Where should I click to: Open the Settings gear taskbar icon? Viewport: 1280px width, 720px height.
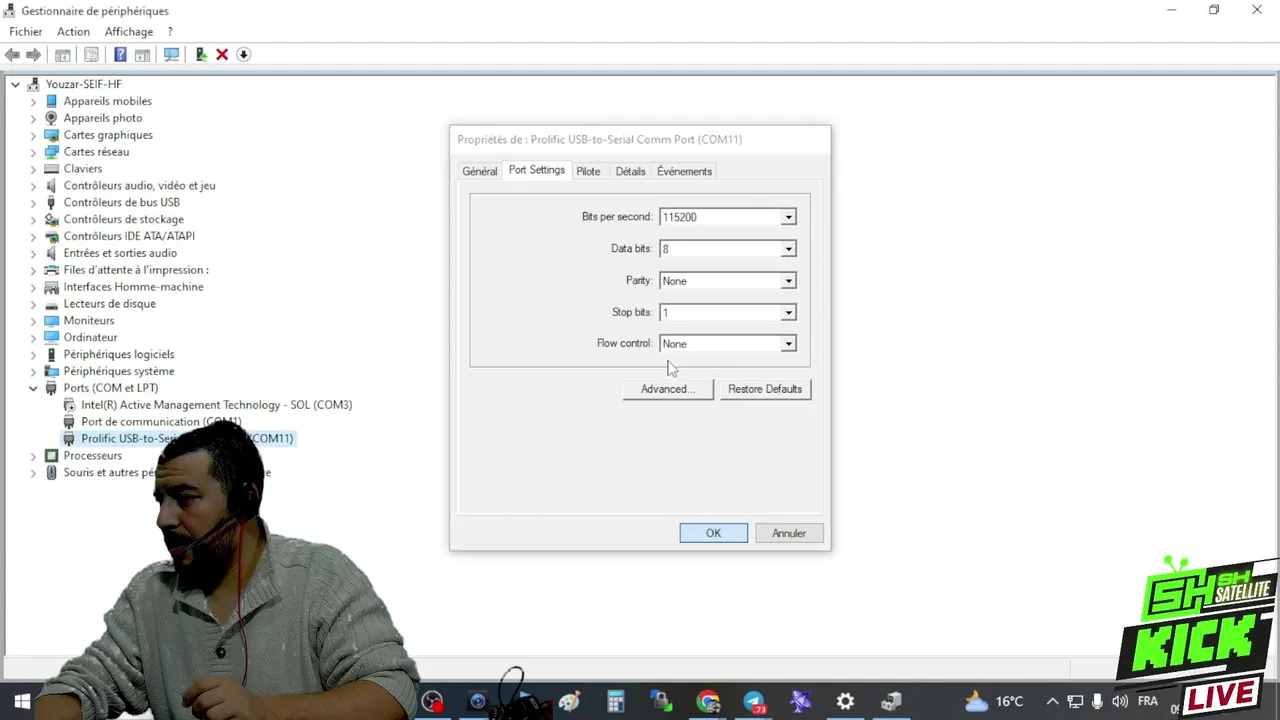point(845,702)
